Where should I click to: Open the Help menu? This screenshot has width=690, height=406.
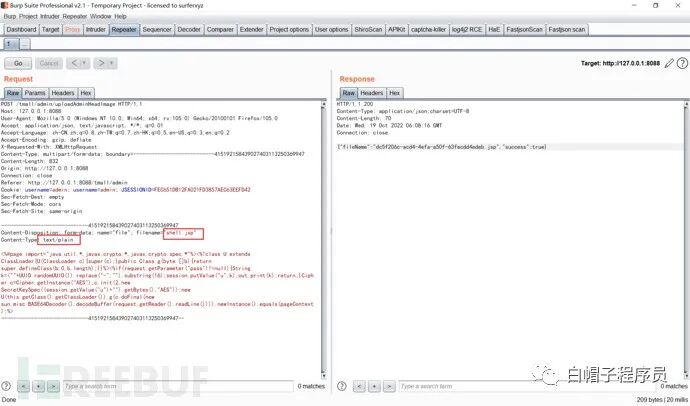click(121, 16)
